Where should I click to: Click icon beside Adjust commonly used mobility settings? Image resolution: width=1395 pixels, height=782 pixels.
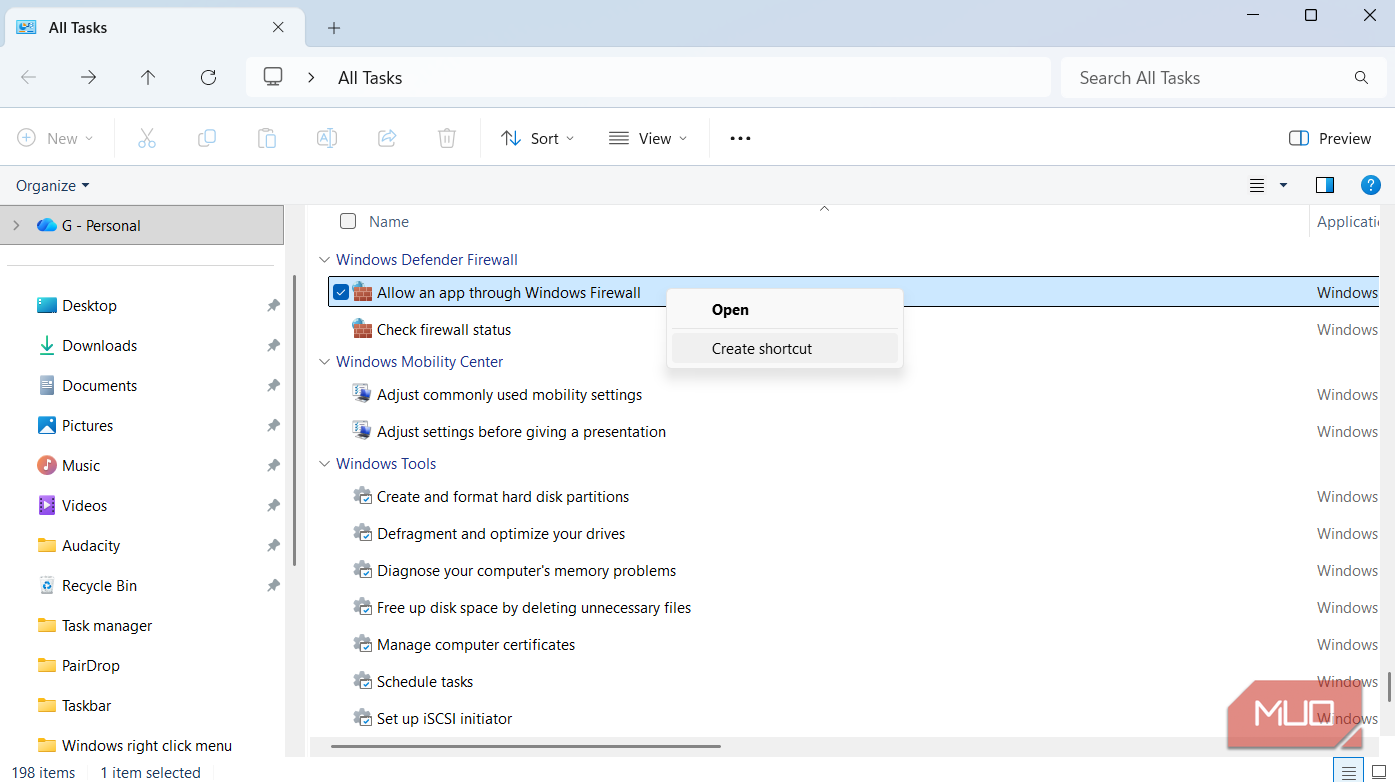(362, 393)
